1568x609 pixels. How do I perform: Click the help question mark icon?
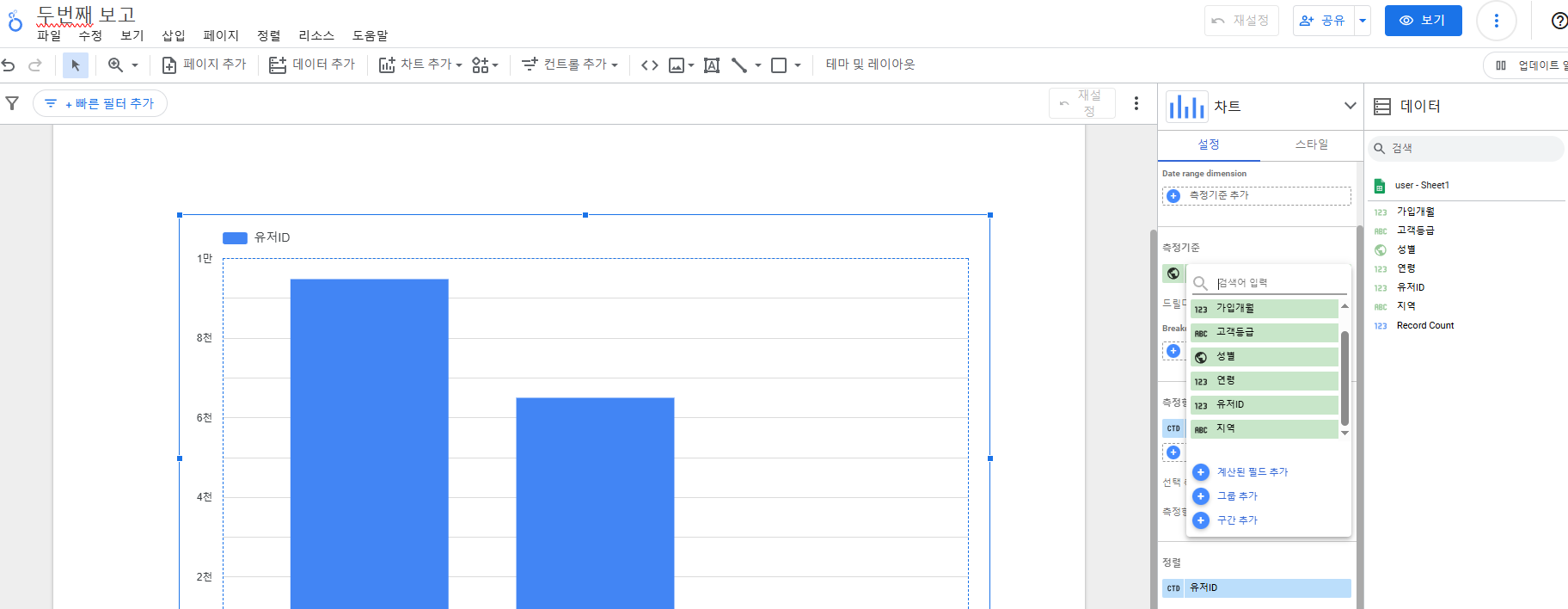pos(1559,21)
